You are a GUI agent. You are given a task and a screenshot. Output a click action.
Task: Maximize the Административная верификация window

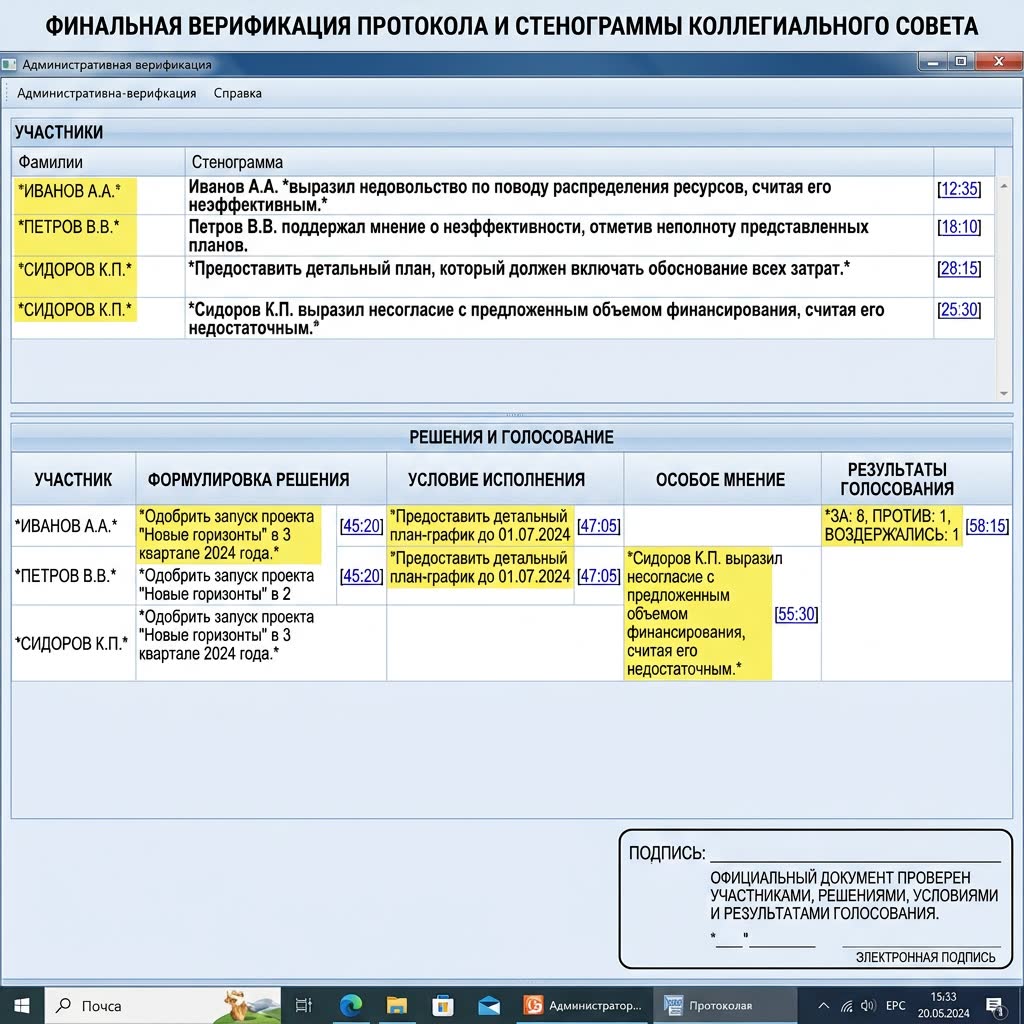click(961, 62)
